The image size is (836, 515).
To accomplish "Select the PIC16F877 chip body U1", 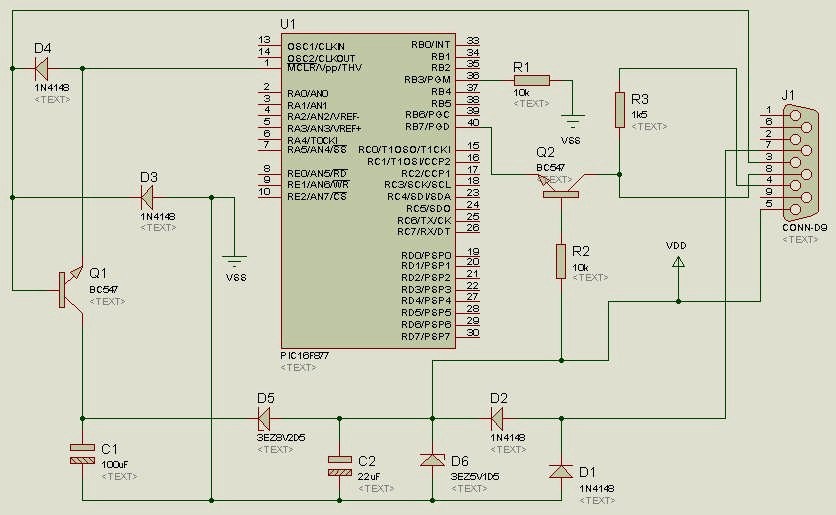I will click(x=368, y=191).
